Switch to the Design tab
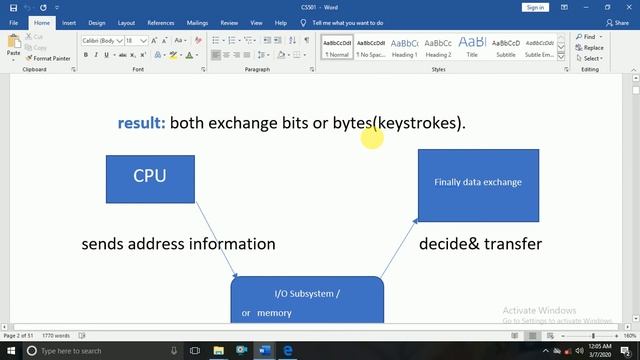The width and height of the screenshot is (640, 360). (97, 23)
